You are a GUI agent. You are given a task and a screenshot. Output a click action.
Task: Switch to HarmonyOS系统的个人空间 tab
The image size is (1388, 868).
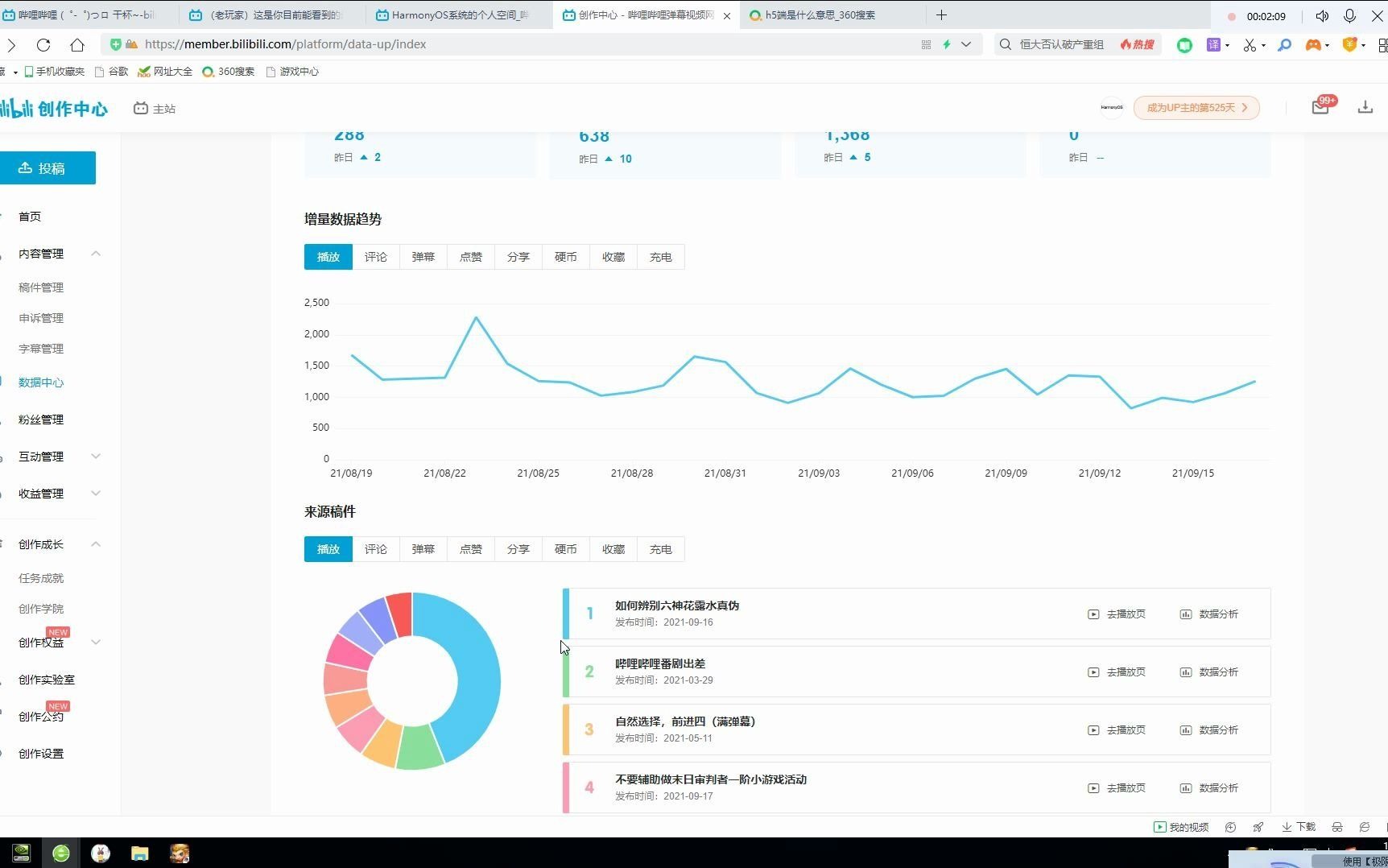pos(459,14)
